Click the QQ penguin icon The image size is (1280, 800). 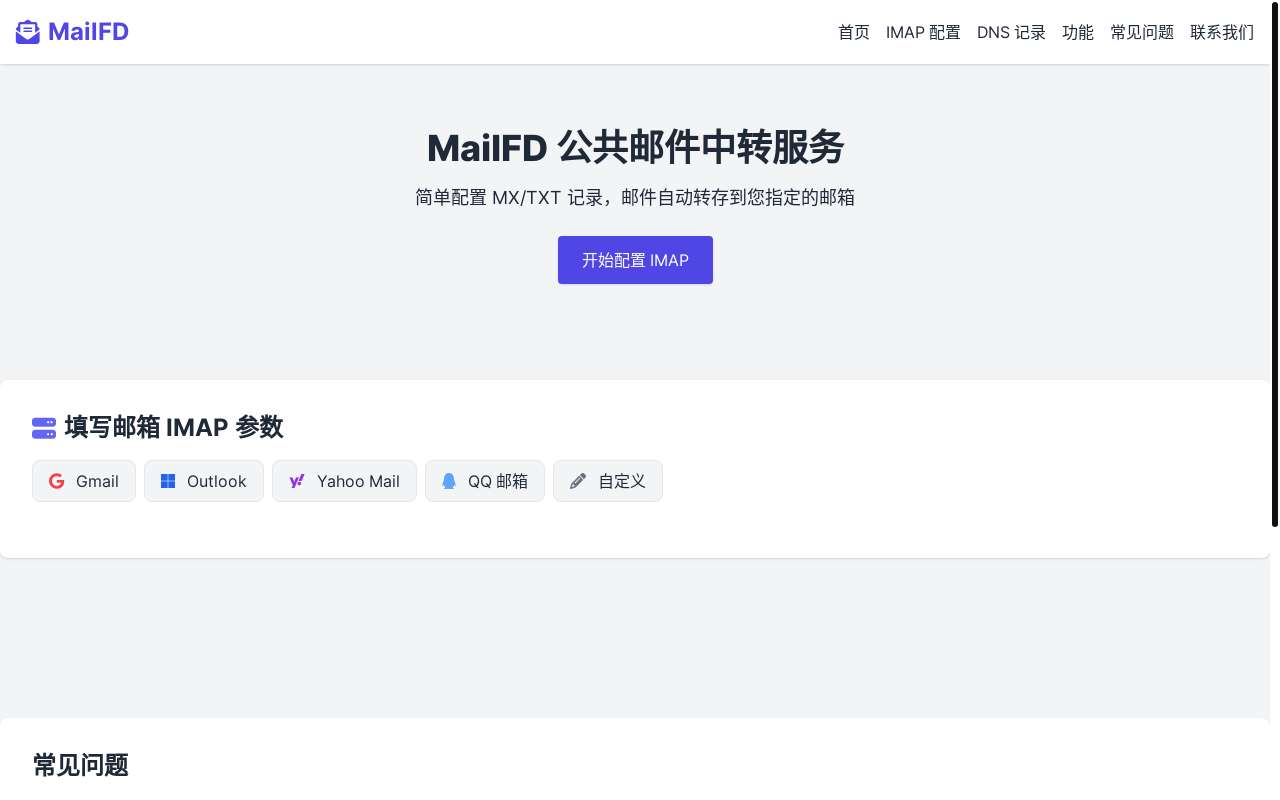(449, 481)
